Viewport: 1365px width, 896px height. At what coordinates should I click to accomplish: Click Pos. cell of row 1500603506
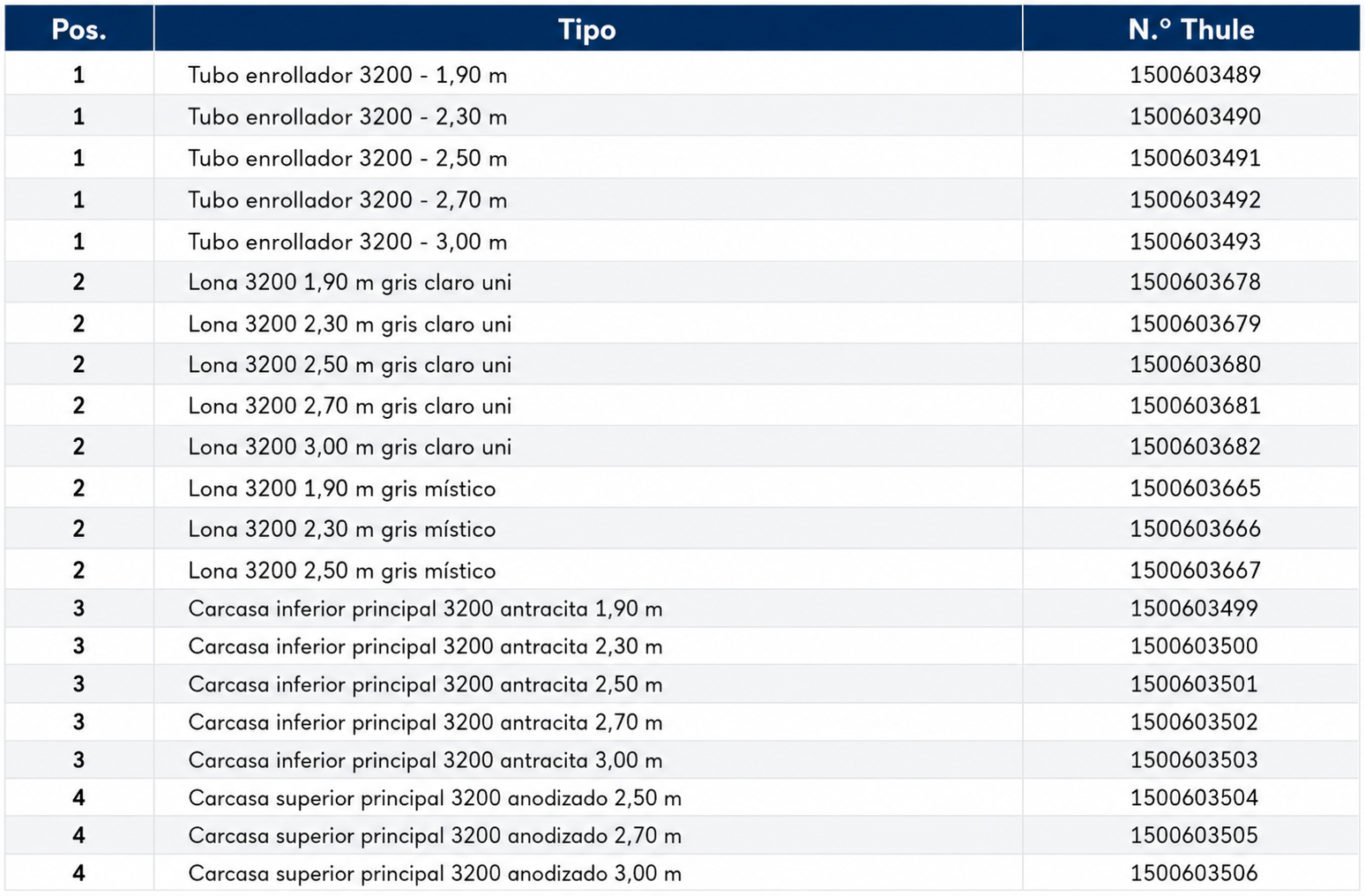point(78,873)
